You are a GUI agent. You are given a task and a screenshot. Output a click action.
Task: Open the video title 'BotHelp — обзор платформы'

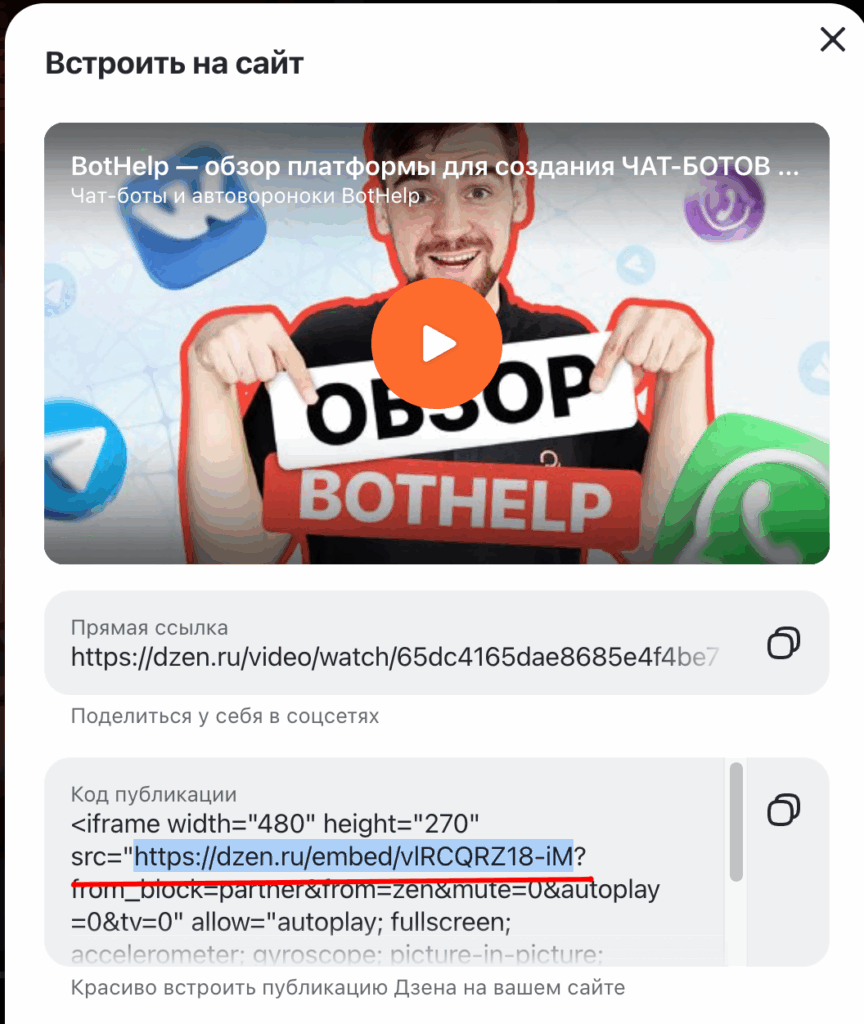click(434, 166)
